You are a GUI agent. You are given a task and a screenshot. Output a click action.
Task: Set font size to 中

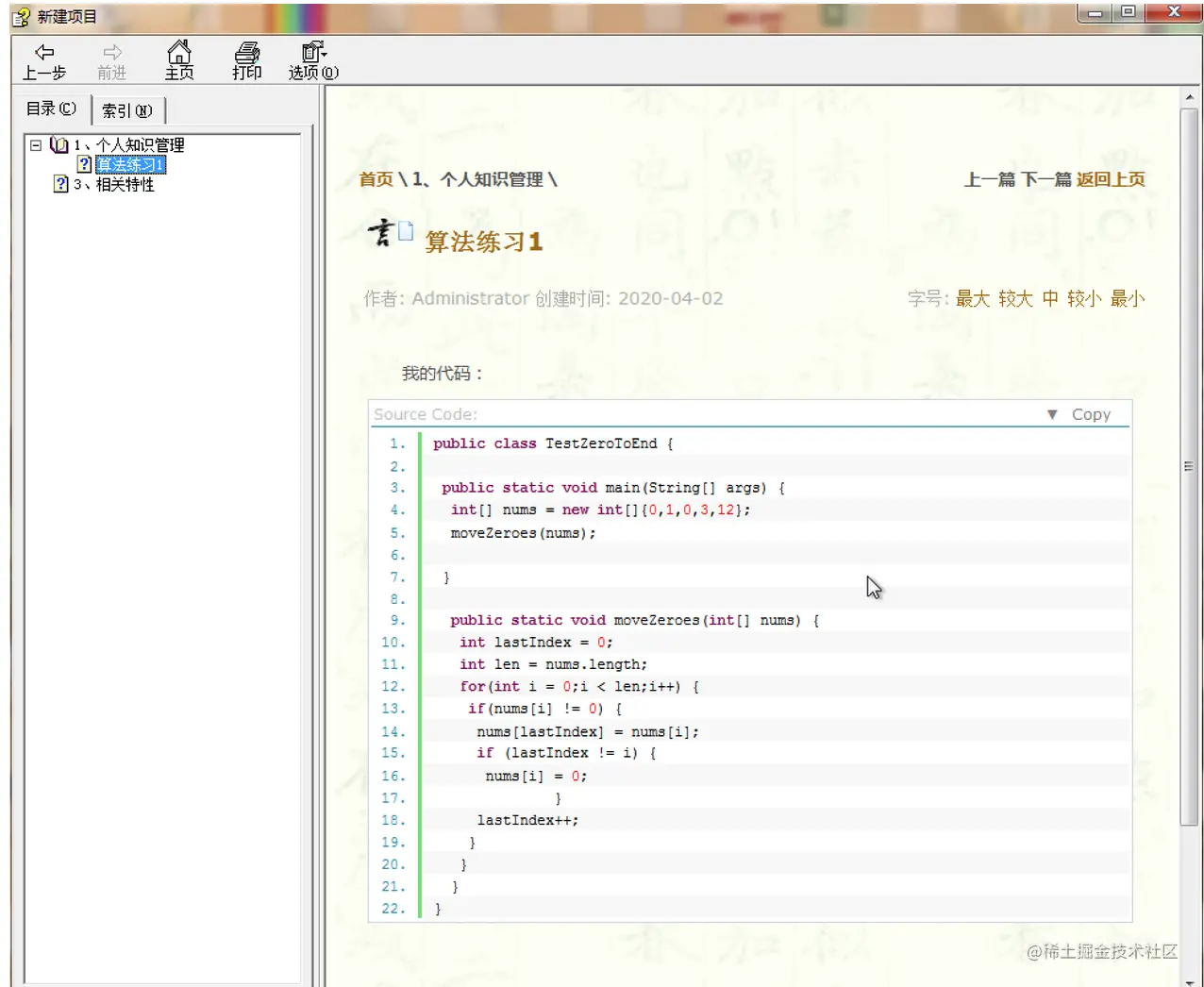(x=1050, y=299)
